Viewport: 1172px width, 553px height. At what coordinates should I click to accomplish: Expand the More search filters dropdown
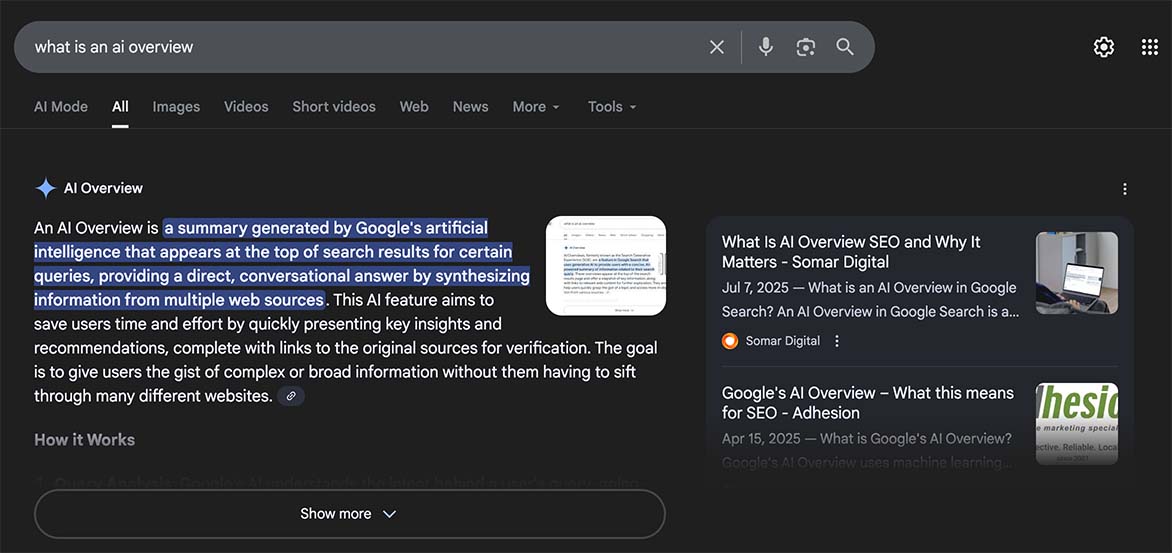535,107
